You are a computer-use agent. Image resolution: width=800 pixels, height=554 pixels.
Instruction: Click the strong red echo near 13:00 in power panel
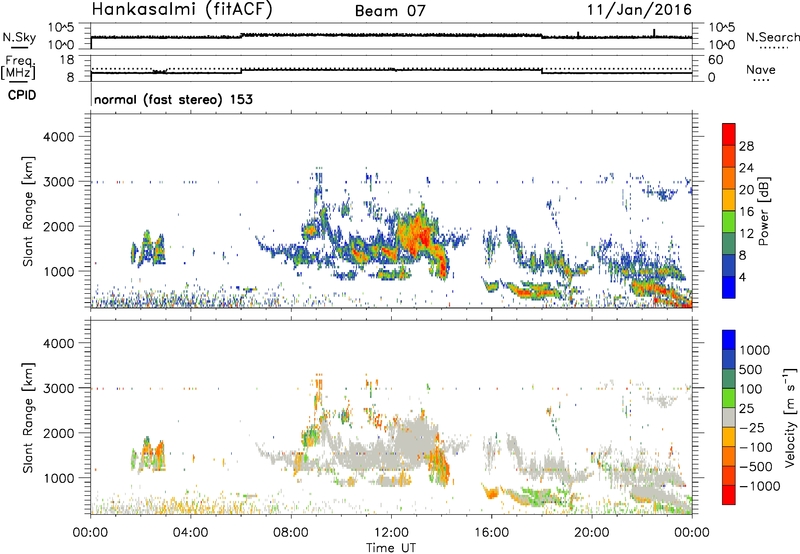(420, 236)
